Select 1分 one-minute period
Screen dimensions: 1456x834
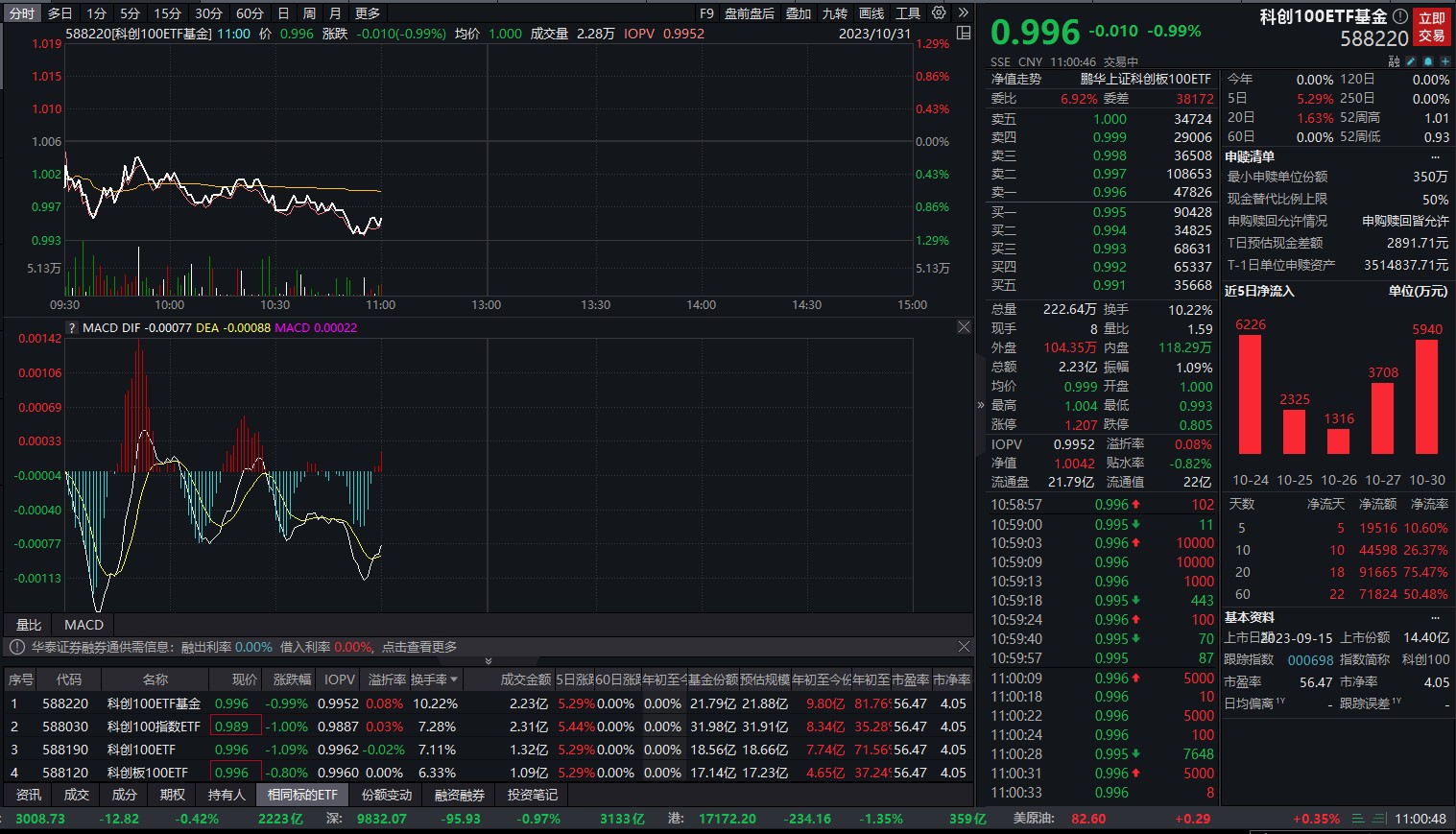point(96,12)
